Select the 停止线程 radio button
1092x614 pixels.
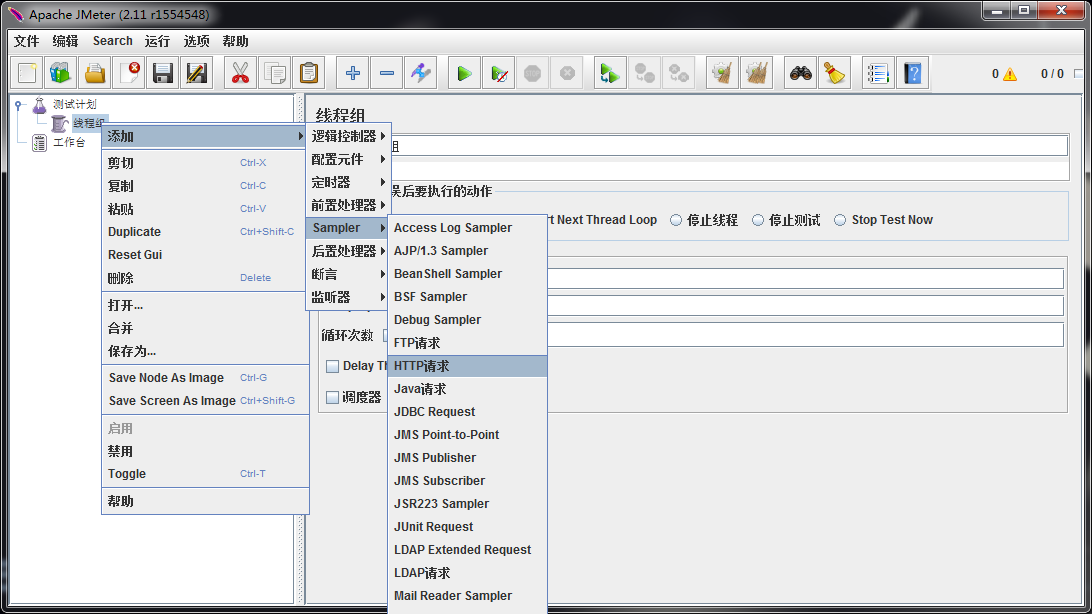pyautogui.click(x=676, y=220)
